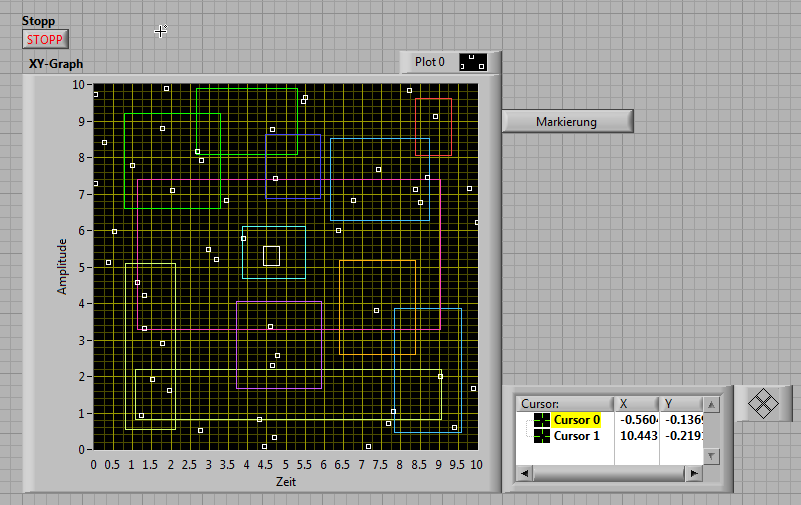This screenshot has height=505, width=801.
Task: Click the Y column header in cursor legend
Action: (x=681, y=404)
